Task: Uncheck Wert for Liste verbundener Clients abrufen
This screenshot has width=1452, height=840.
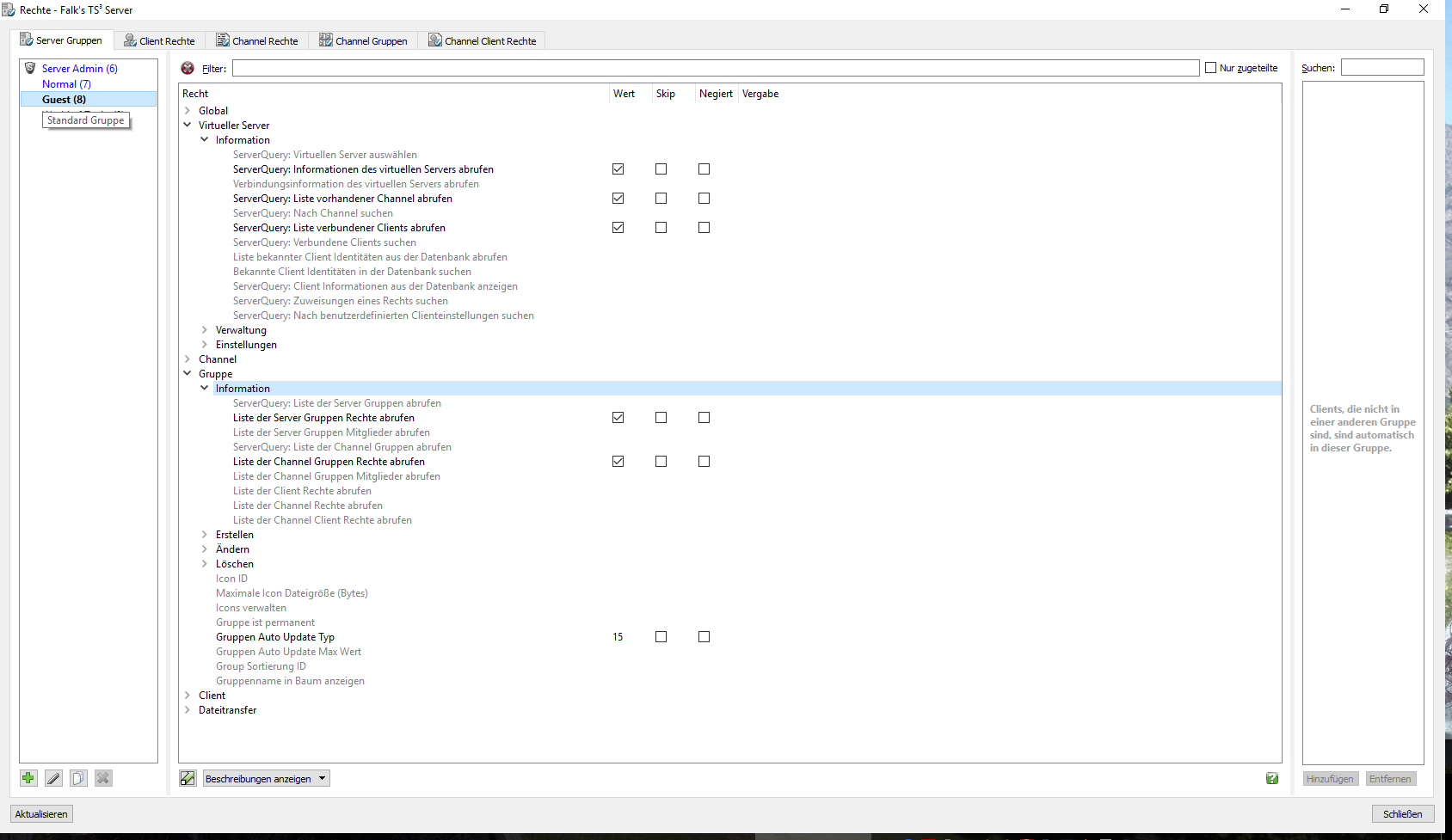Action: (x=618, y=228)
